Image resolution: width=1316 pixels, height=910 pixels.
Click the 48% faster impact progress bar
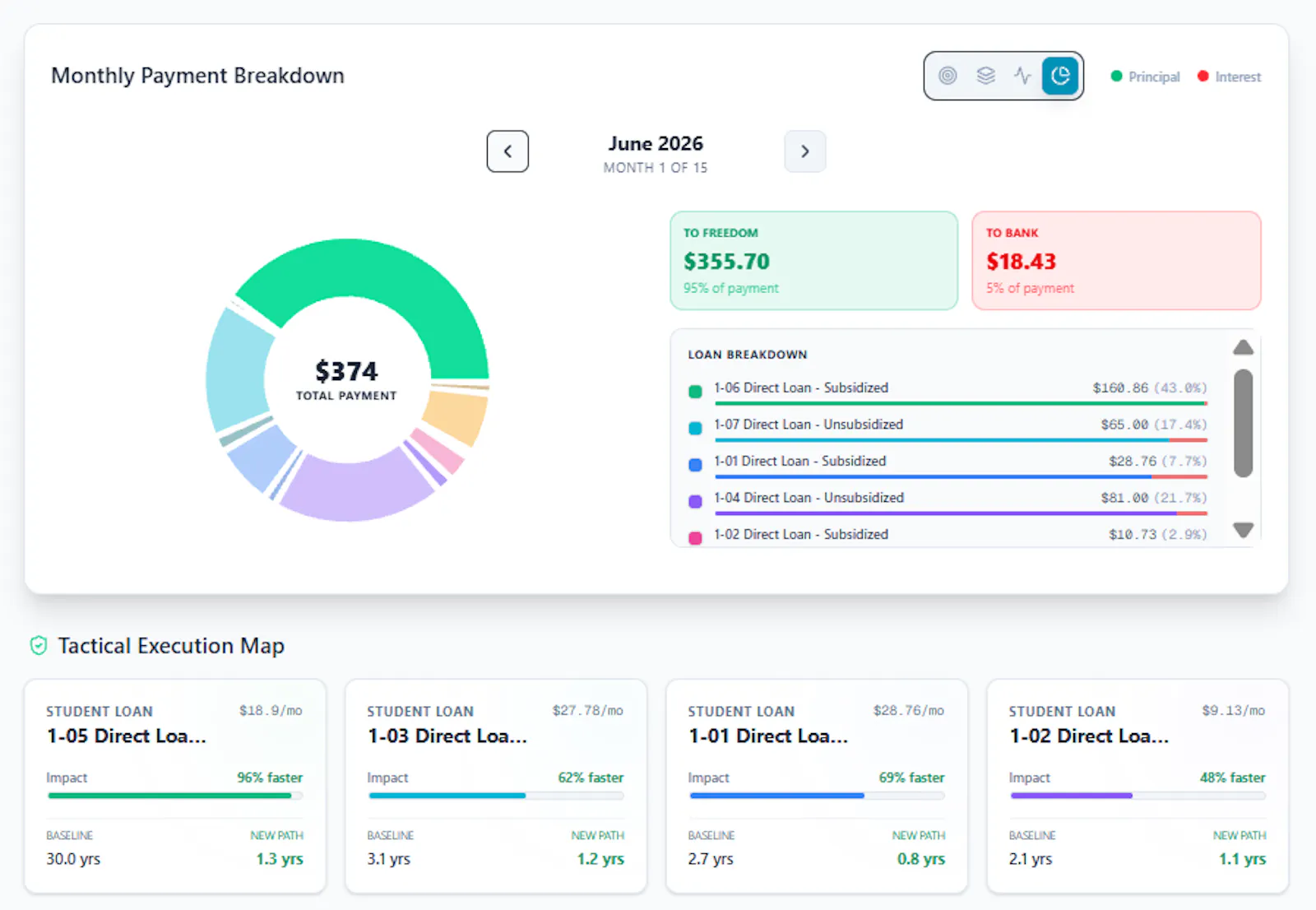pos(1138,796)
